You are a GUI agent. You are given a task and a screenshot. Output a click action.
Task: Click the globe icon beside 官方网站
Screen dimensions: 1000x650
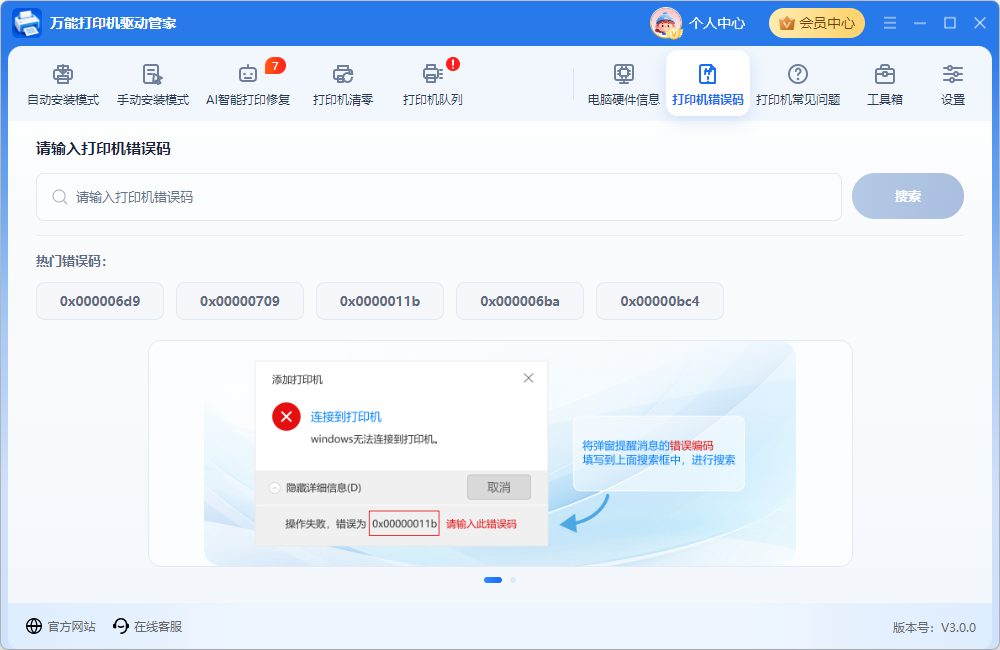point(34,626)
